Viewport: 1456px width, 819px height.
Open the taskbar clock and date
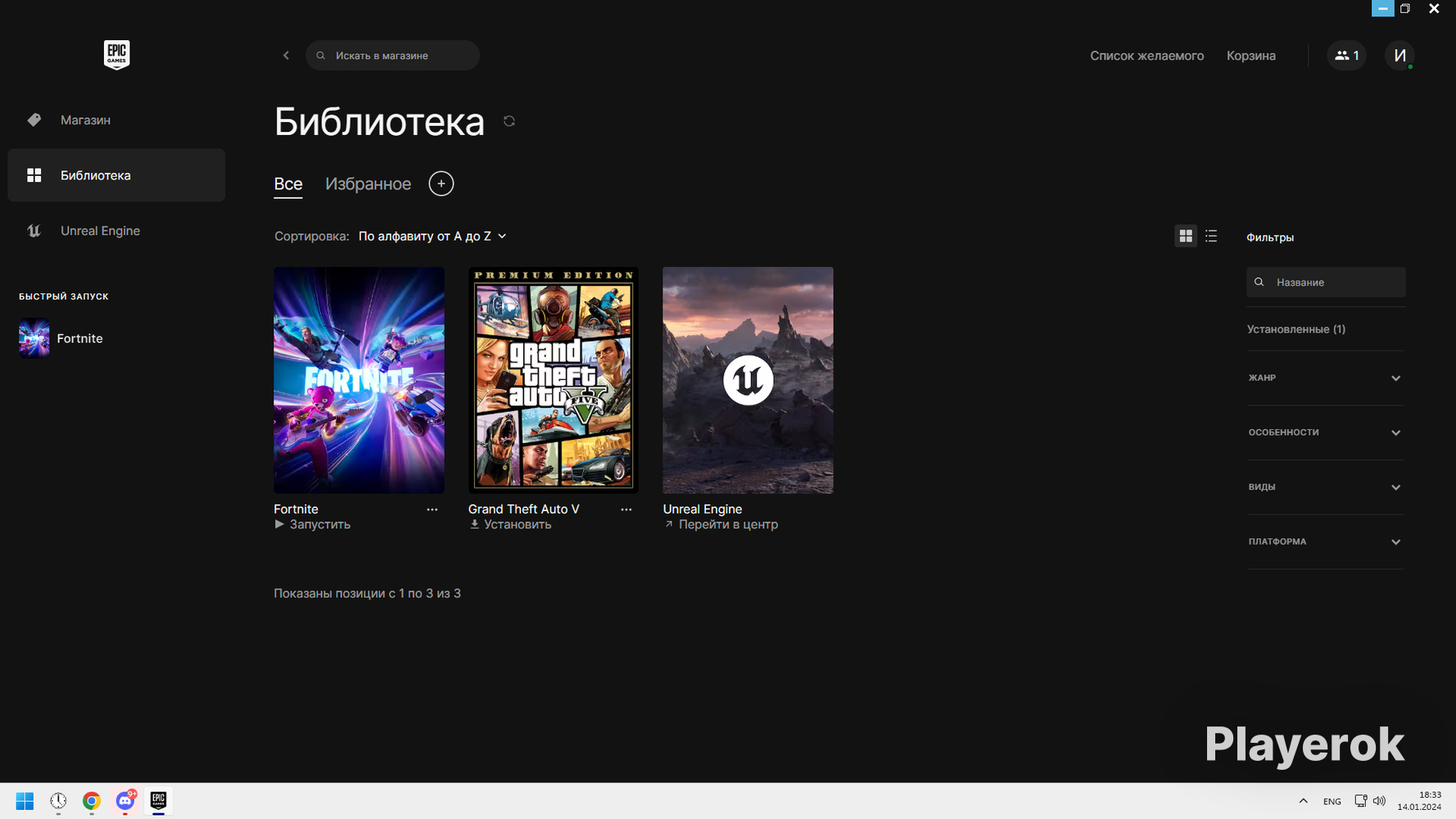point(1419,801)
